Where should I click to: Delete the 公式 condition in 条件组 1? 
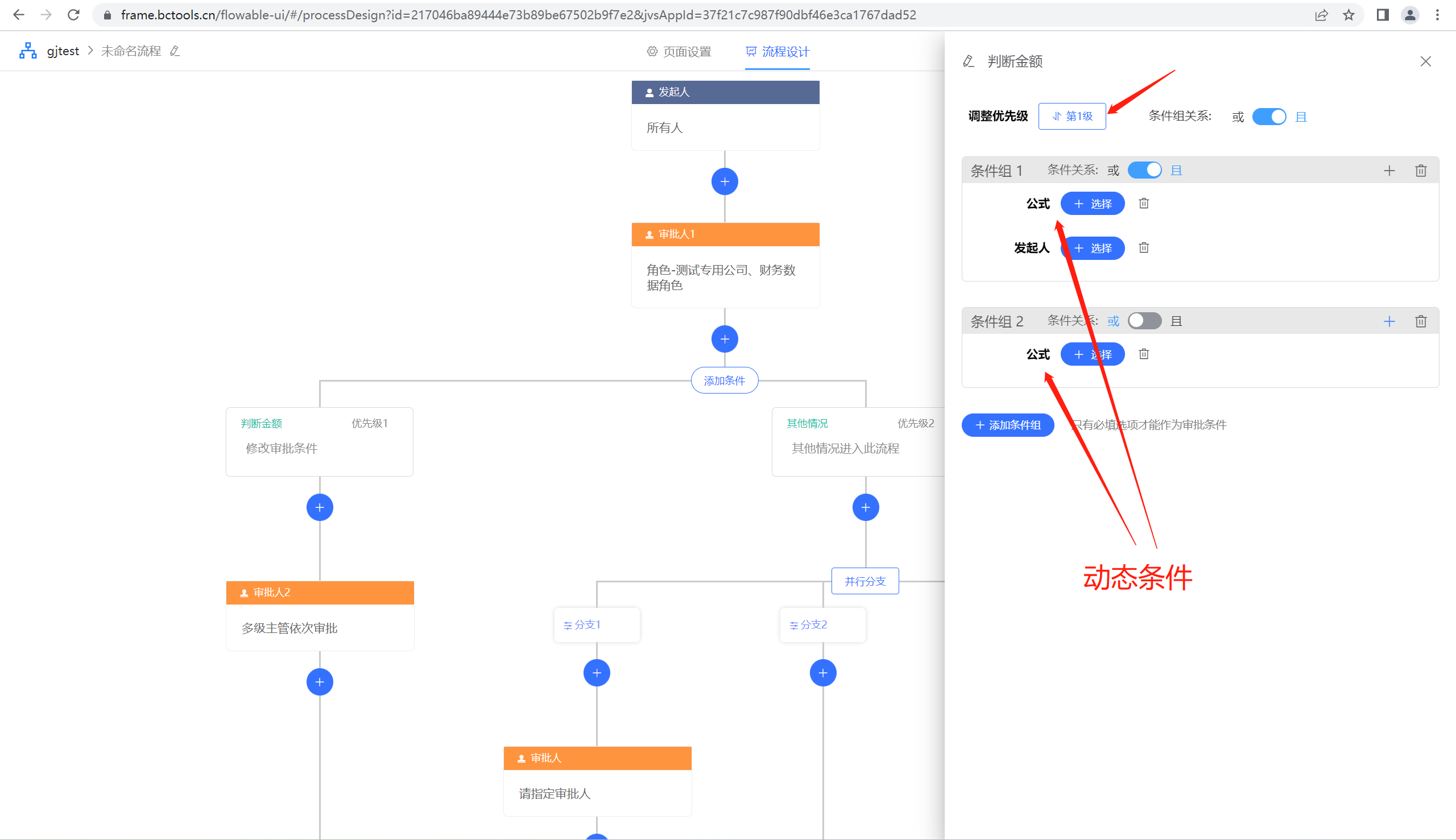1144,203
